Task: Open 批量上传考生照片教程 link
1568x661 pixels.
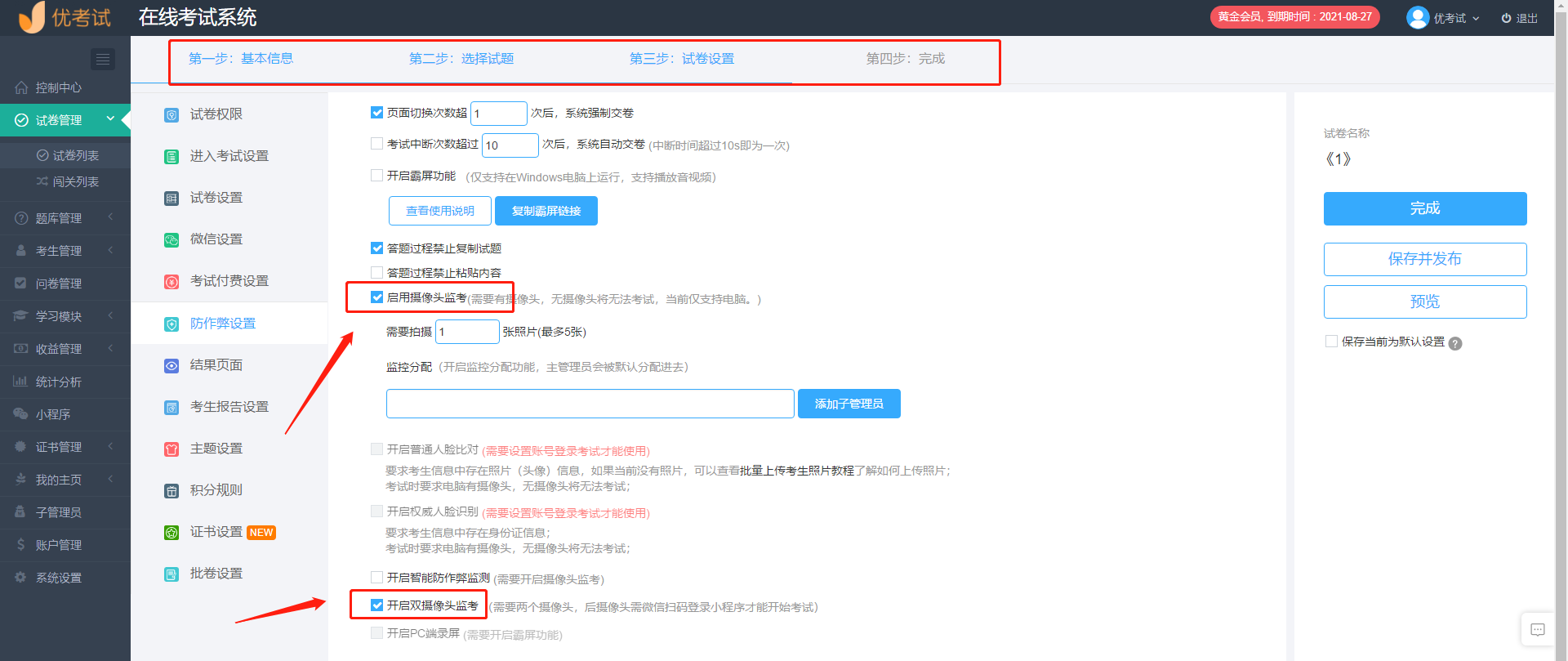Action: click(797, 471)
